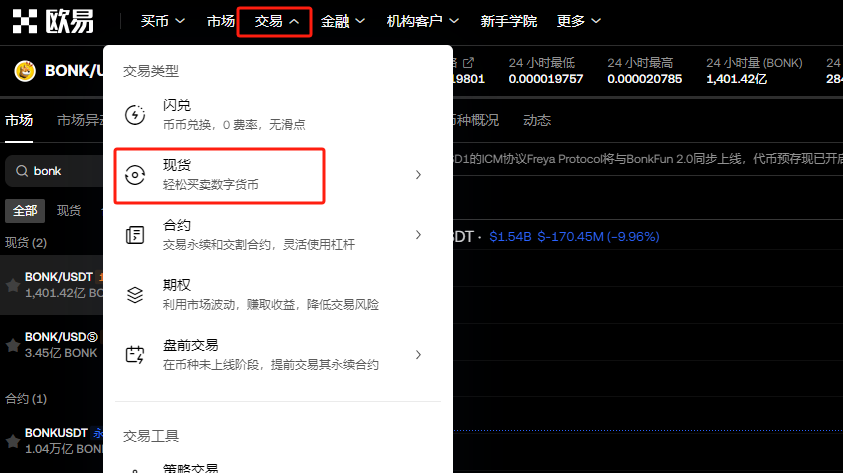This screenshot has width=843, height=473.
Task: Select the 现货 filter chip
Action: (69, 211)
